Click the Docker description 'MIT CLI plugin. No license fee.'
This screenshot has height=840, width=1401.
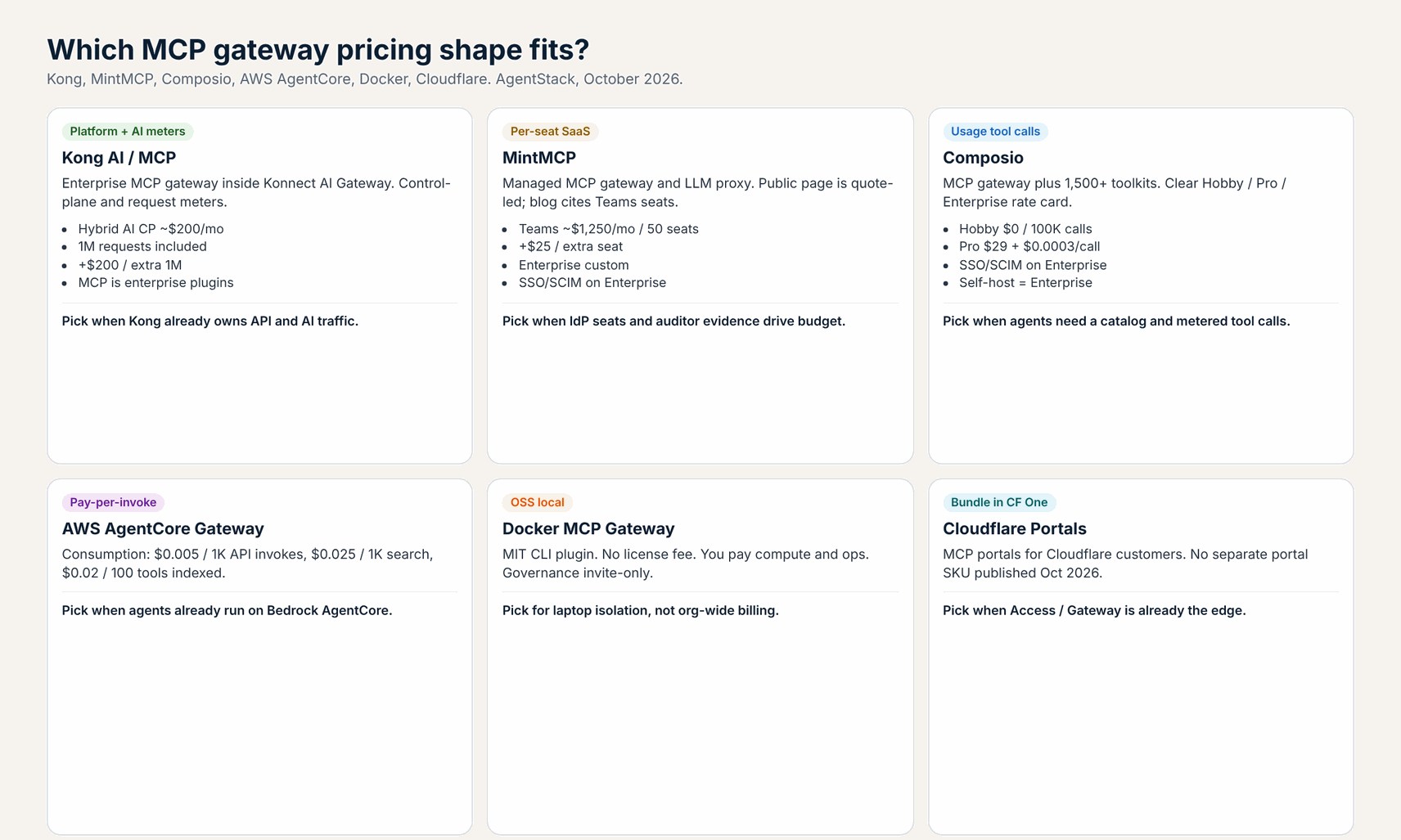686,564
